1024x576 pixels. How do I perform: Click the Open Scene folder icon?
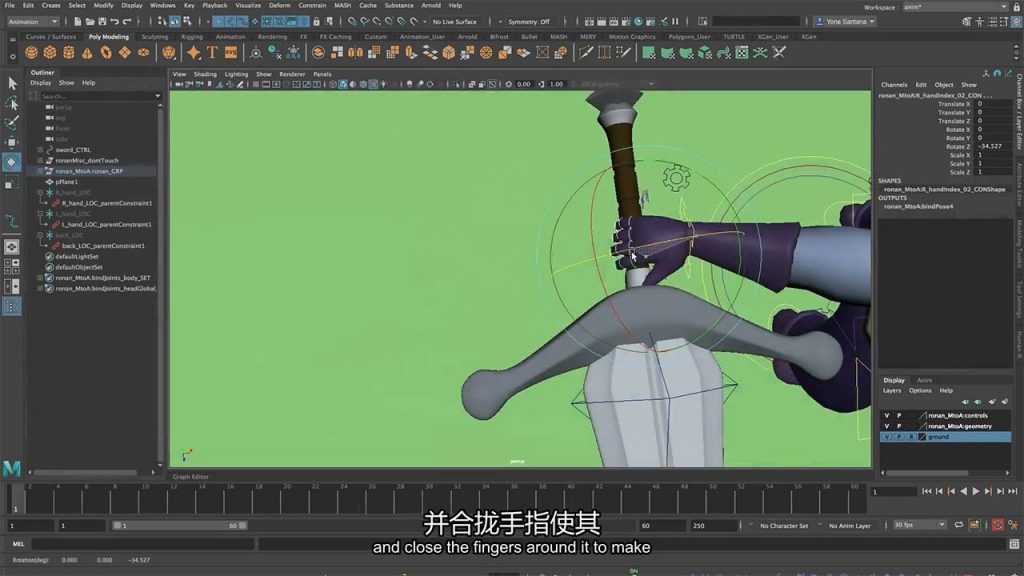coord(89,22)
